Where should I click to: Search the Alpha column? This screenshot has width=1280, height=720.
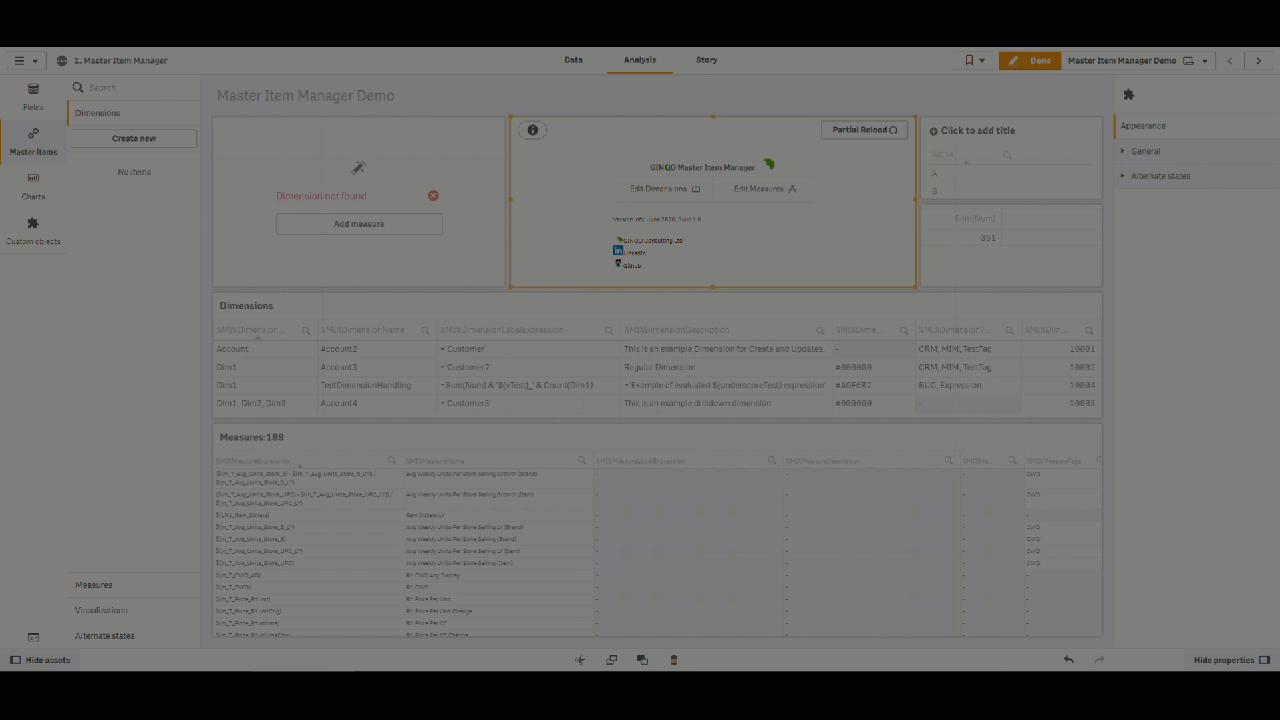pyautogui.click(x=1007, y=155)
